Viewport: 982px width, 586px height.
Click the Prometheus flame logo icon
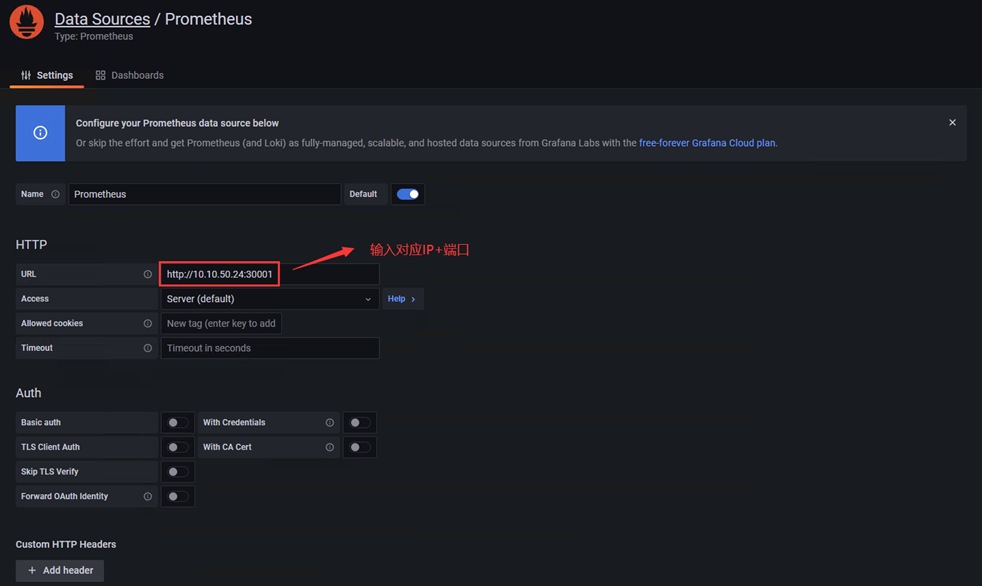(x=27, y=22)
